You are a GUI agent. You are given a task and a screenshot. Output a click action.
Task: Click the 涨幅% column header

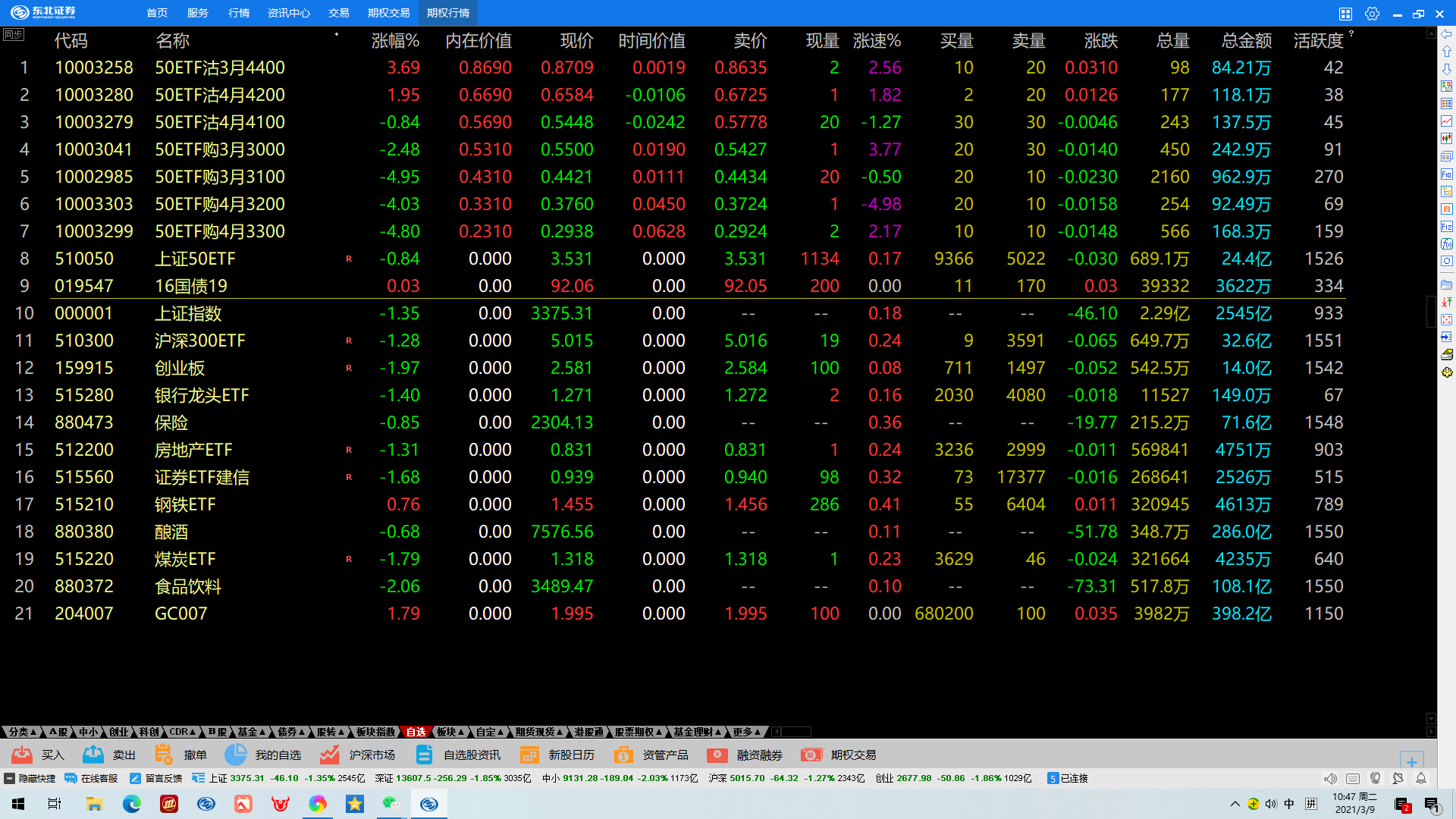click(394, 41)
